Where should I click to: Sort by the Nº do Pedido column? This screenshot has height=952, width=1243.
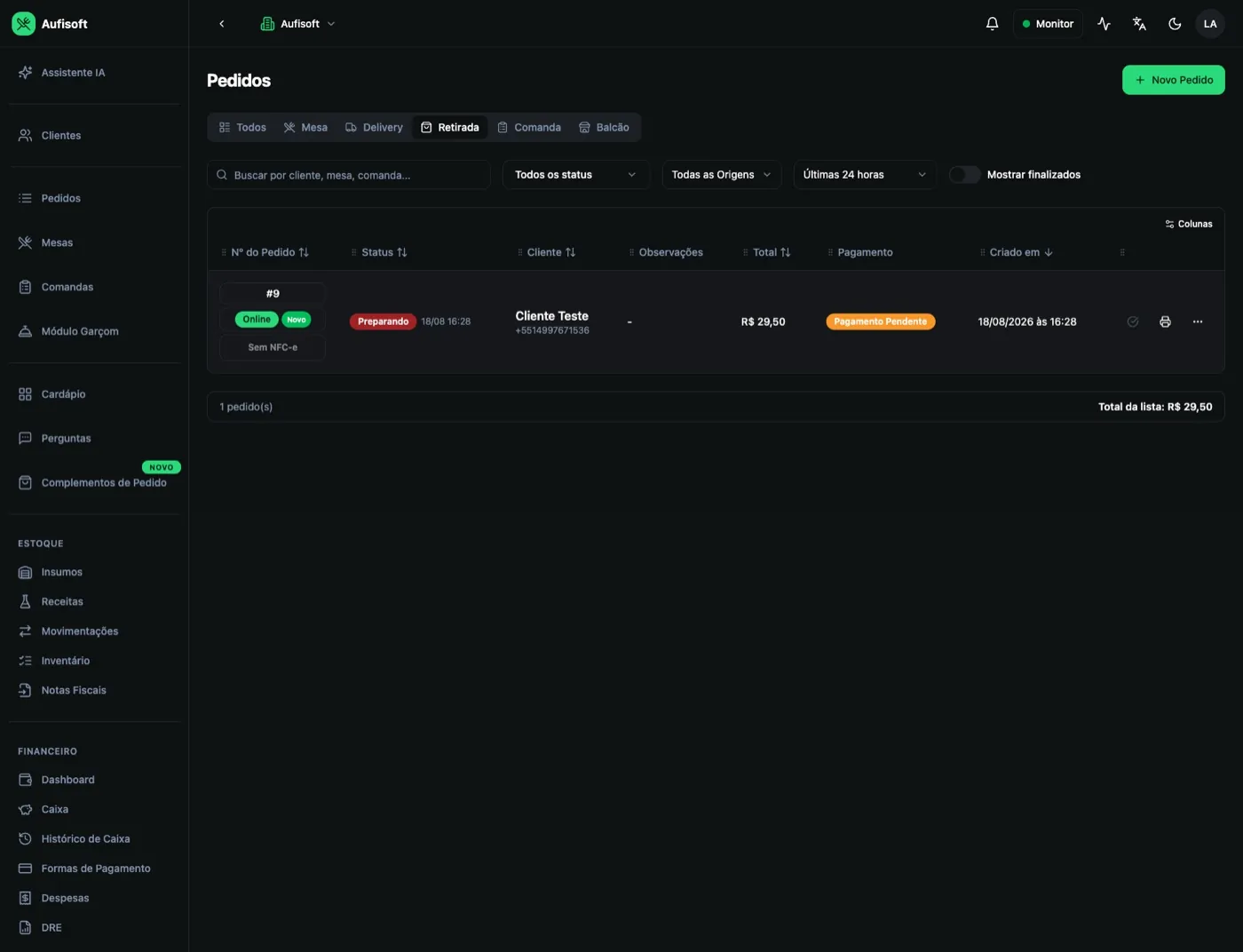[270, 252]
